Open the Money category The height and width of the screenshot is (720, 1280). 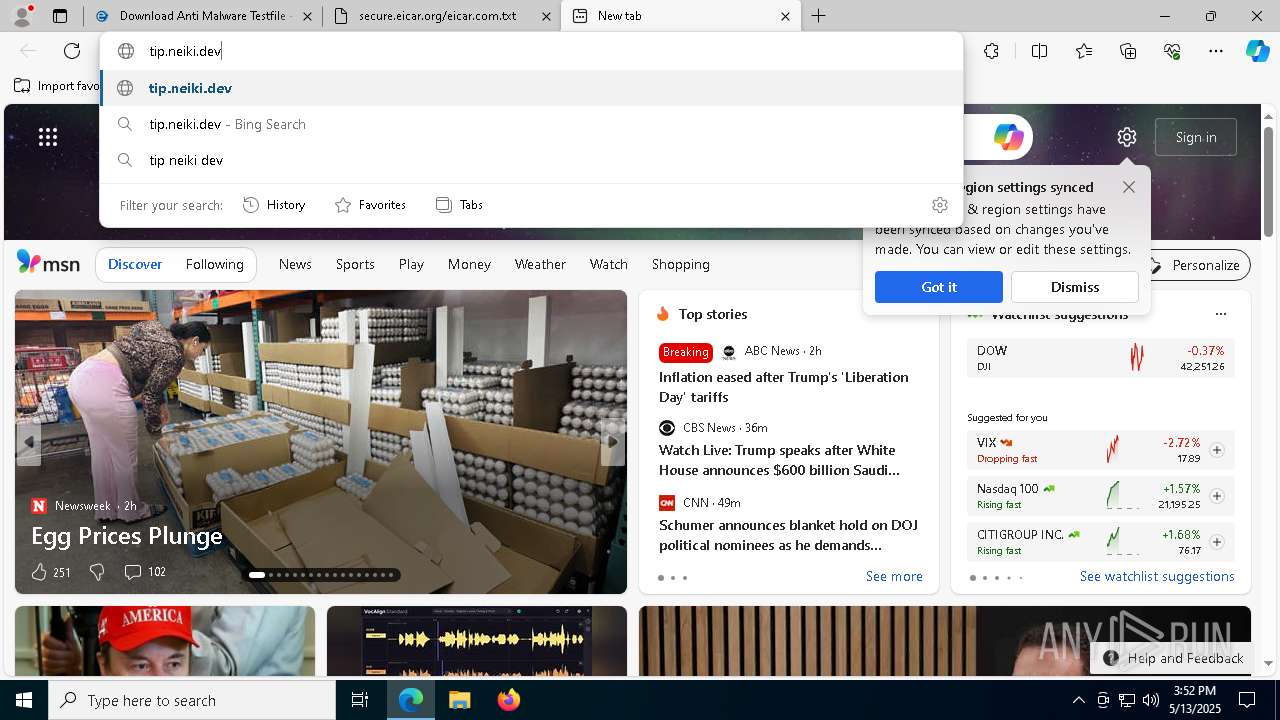point(469,264)
